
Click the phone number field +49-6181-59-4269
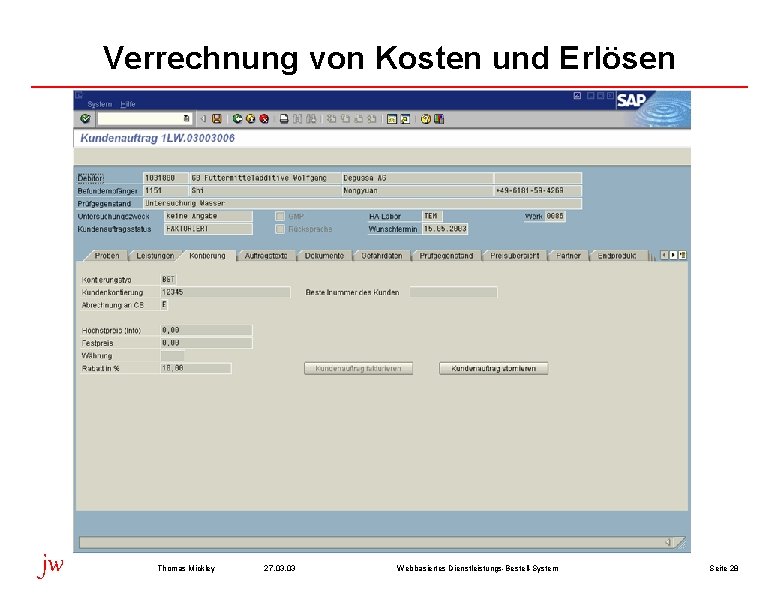(x=538, y=191)
